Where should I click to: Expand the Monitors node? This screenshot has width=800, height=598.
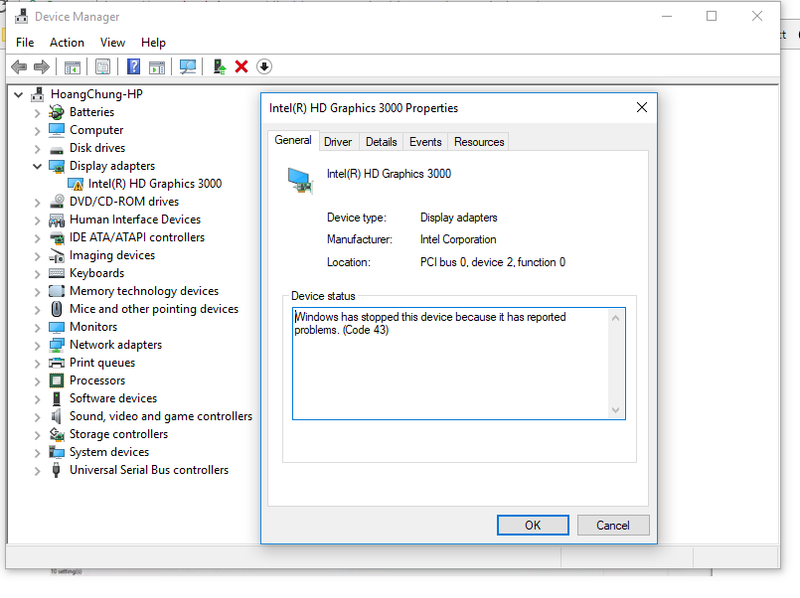pos(37,327)
